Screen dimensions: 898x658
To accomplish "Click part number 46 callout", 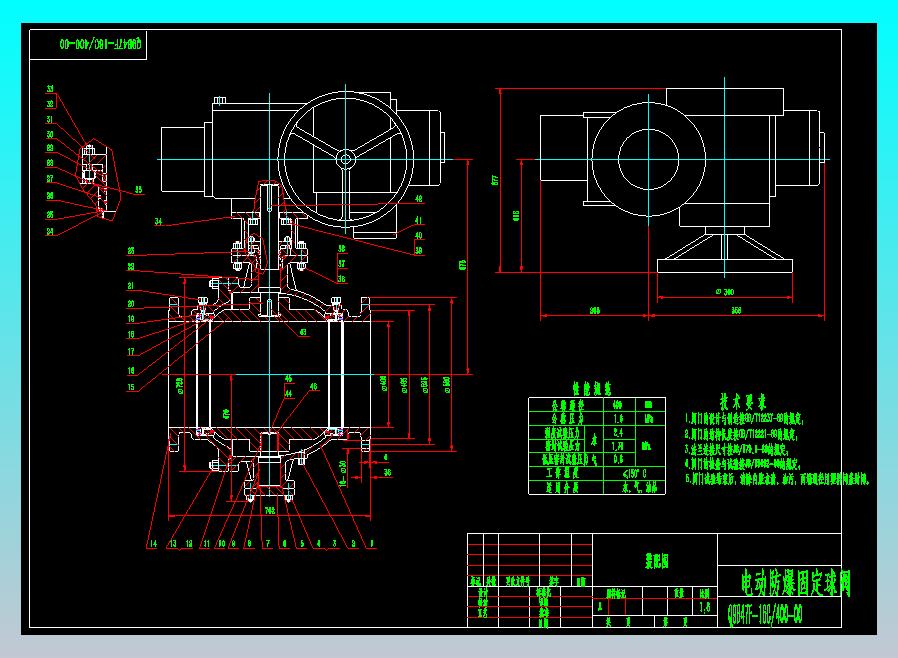I will [x=313, y=387].
